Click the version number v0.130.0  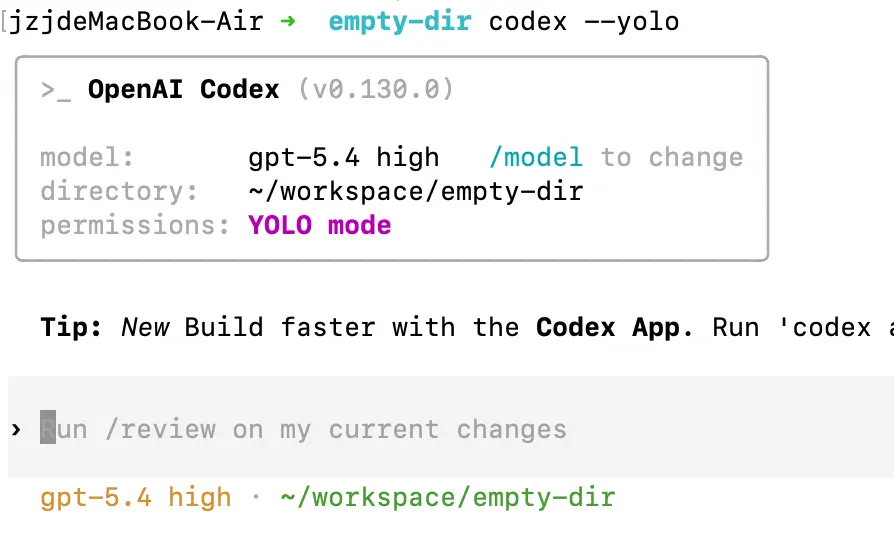tap(376, 90)
